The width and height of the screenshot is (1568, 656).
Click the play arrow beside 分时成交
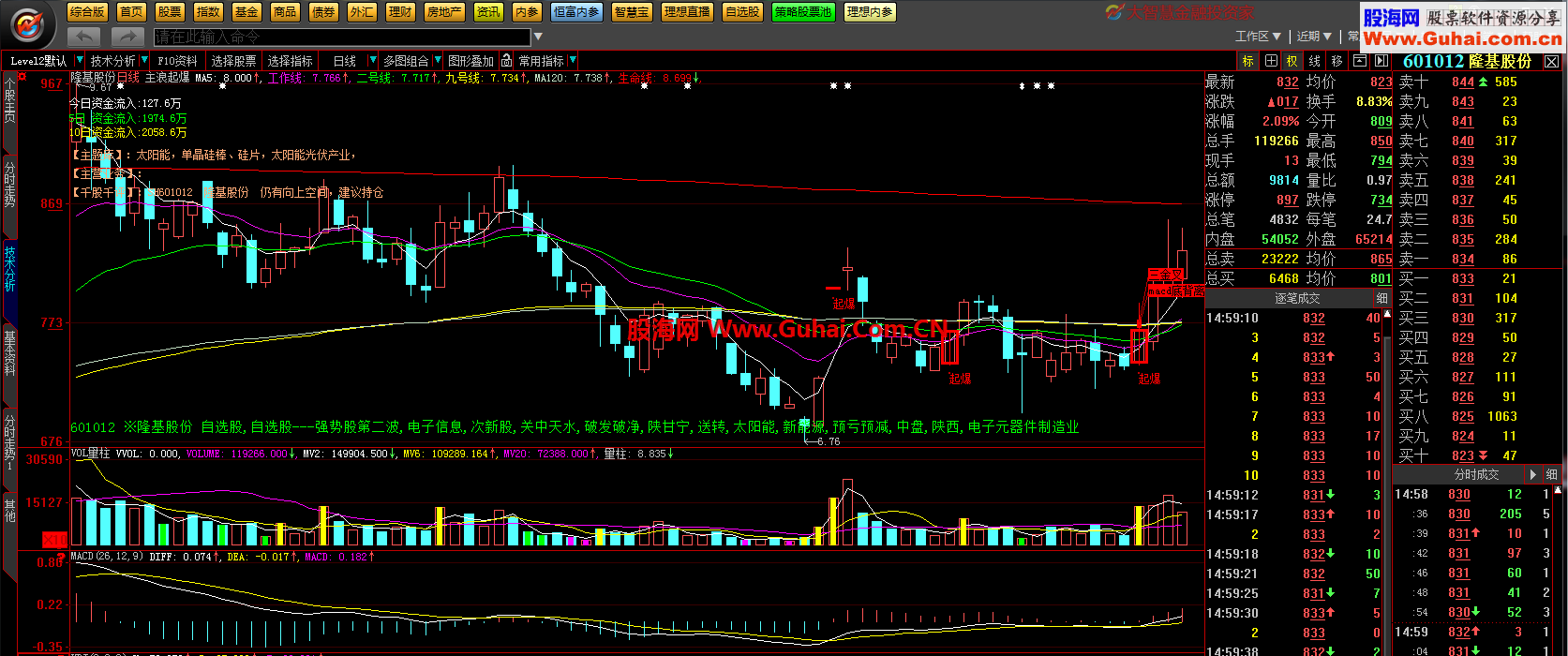(1533, 474)
